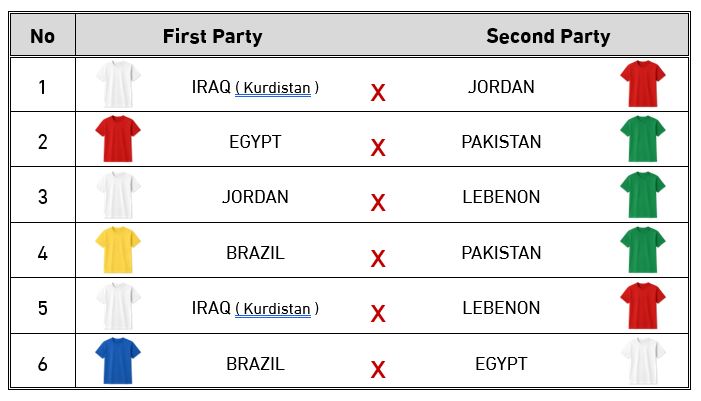
Task: Click the red X in row 2
Action: (378, 148)
